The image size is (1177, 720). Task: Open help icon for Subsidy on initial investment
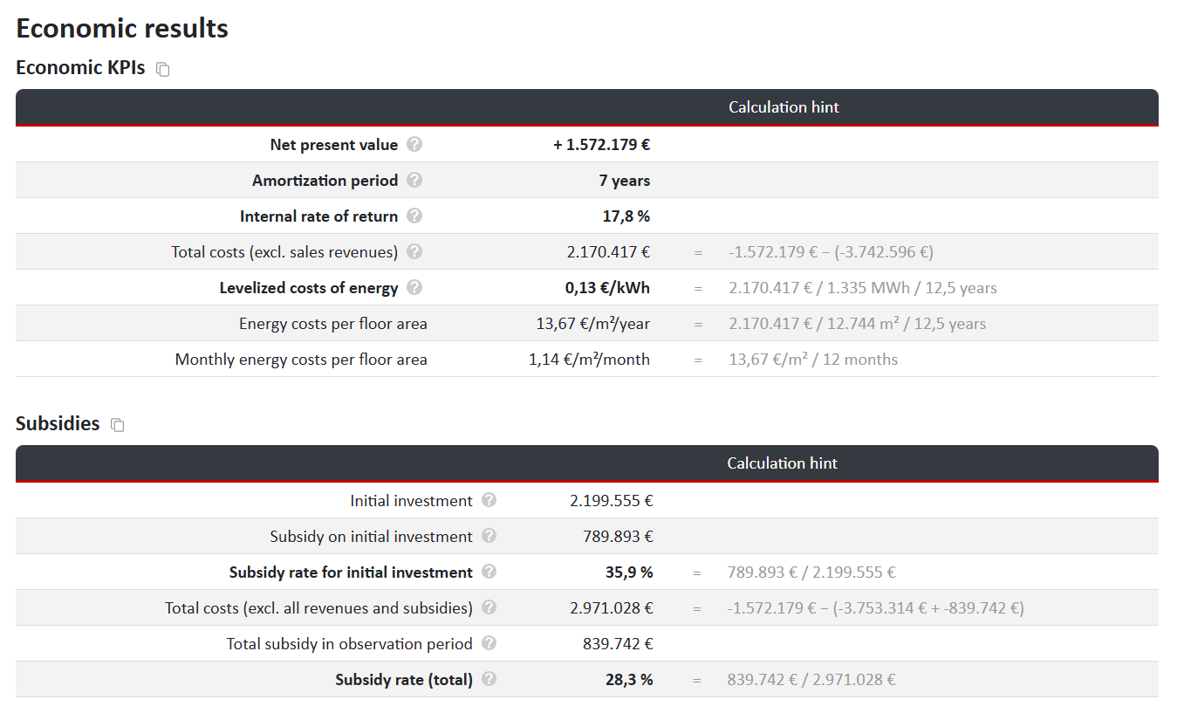click(x=489, y=536)
